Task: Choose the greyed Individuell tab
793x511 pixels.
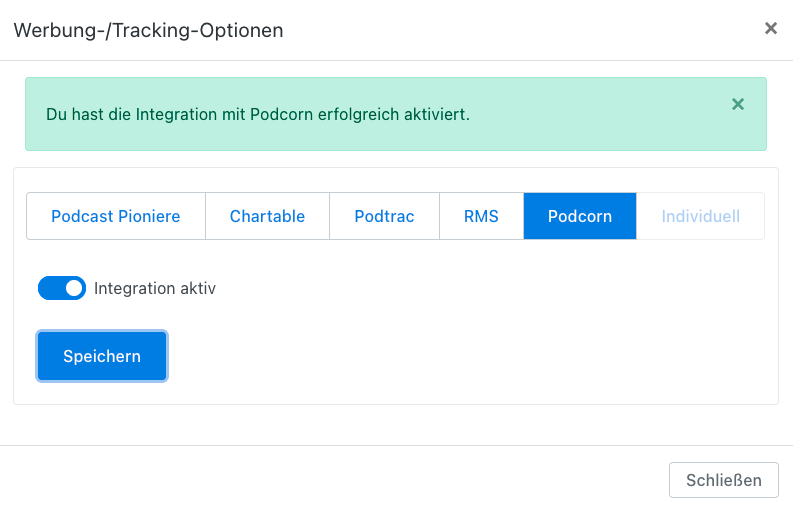Action: (700, 216)
